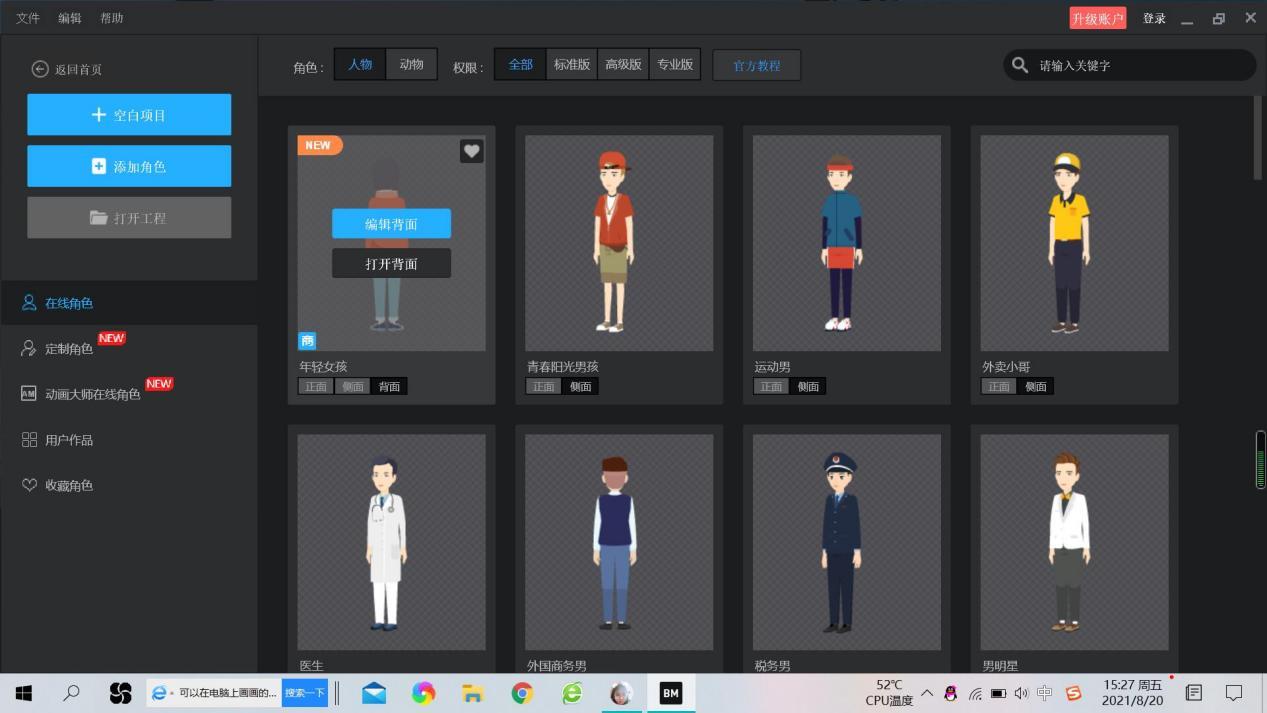Open the 外国商务男 character thumbnail

(619, 542)
